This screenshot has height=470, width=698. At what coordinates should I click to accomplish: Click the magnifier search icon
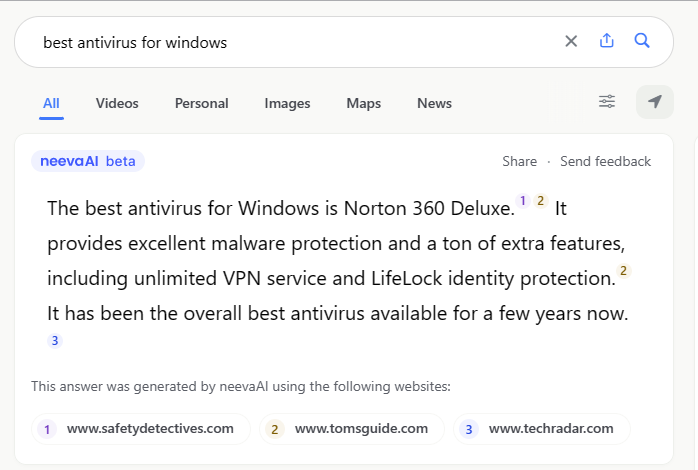[642, 41]
